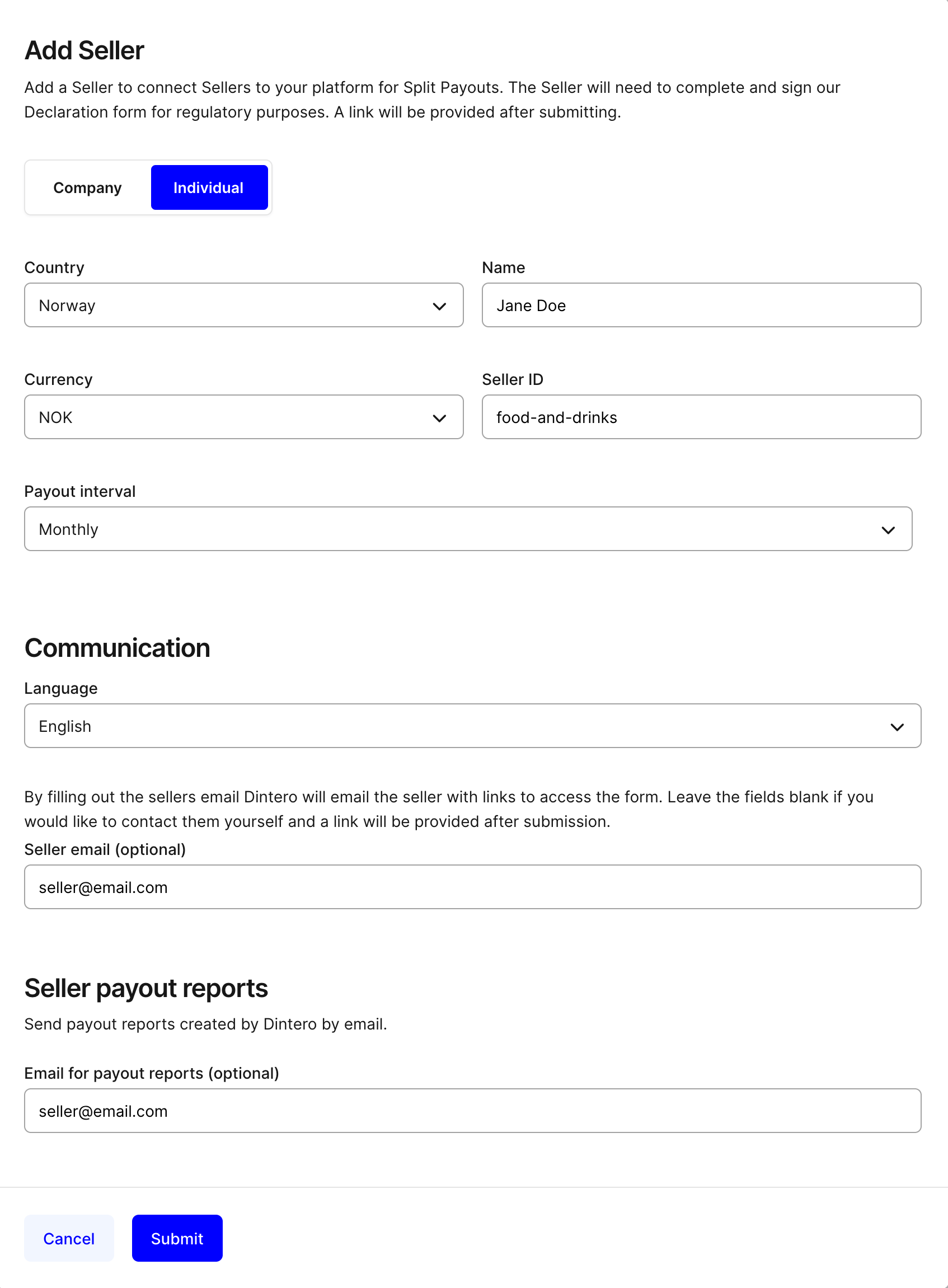The width and height of the screenshot is (948, 1288).
Task: Click the chevron arrow in Country field
Action: 439,307
